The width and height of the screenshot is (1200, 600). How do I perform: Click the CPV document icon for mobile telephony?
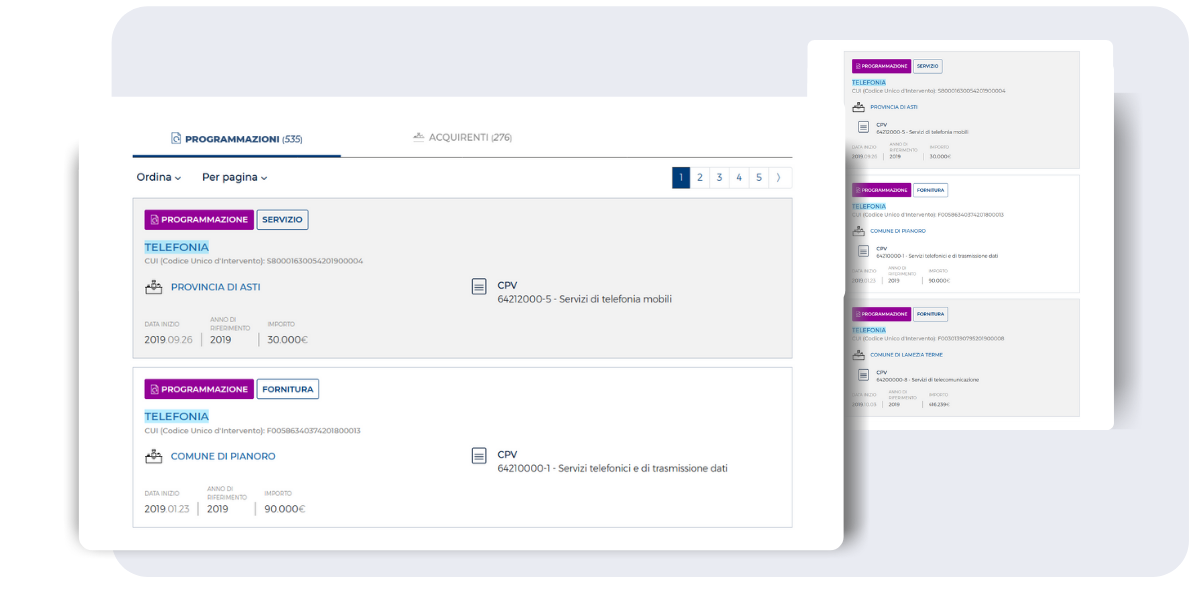479,287
